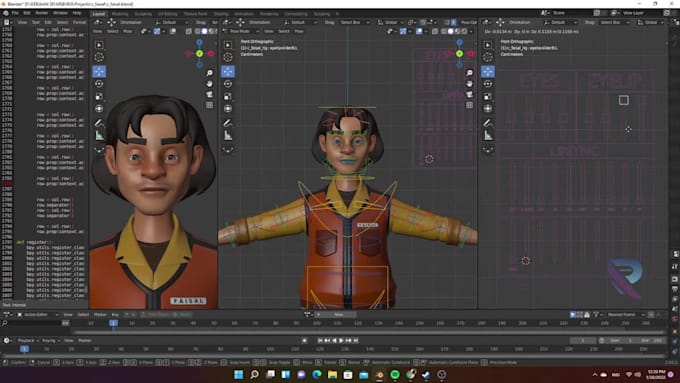
Task: Toggle auto keying record button
Action: (304, 340)
